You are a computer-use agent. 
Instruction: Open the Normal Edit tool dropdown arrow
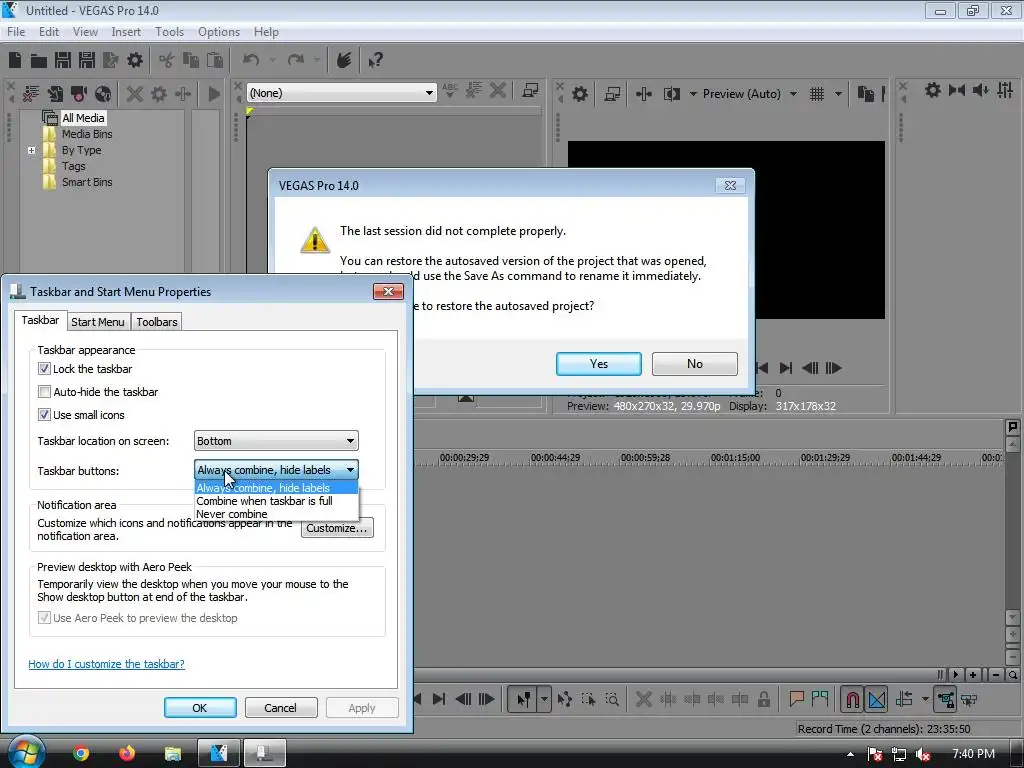point(544,699)
